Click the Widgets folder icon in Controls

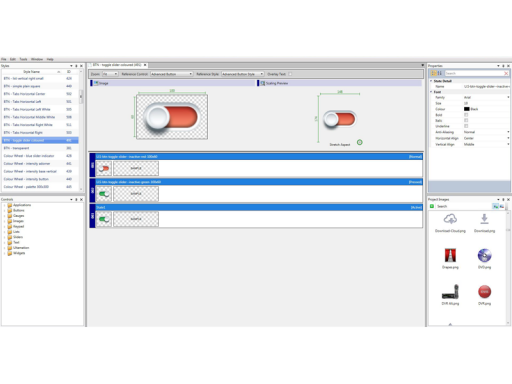10,253
